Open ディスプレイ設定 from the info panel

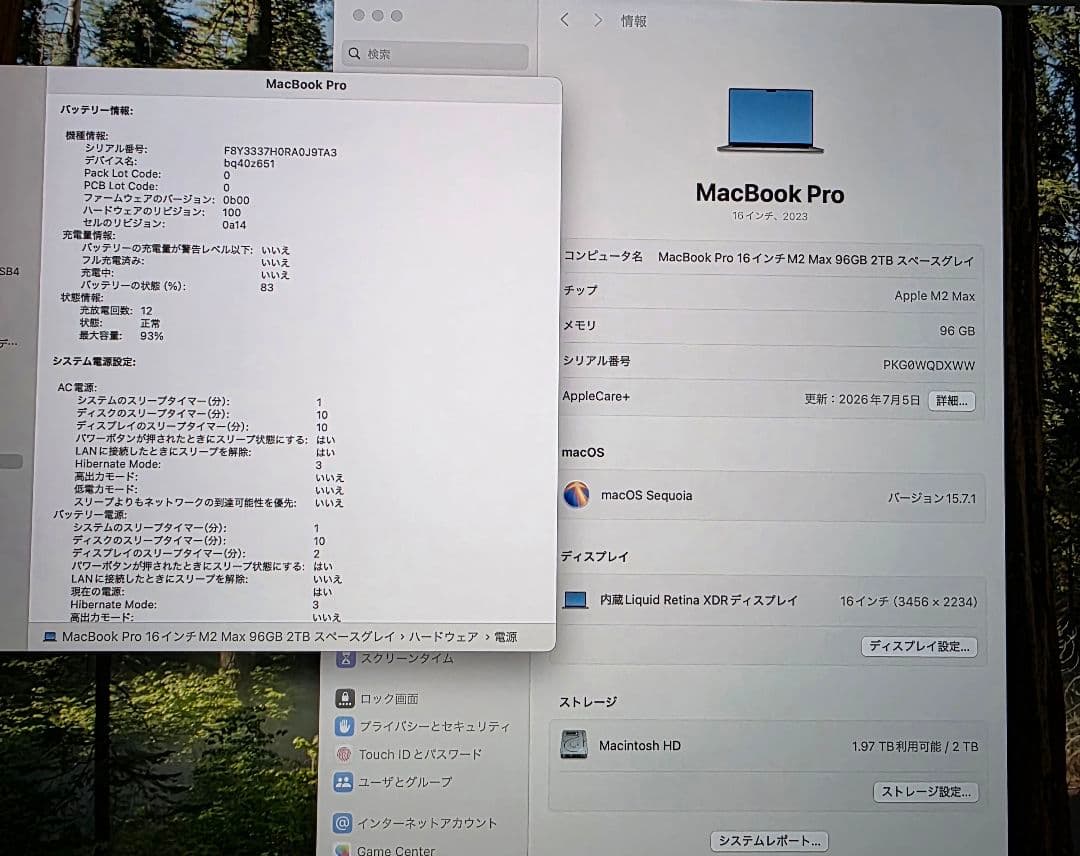919,646
